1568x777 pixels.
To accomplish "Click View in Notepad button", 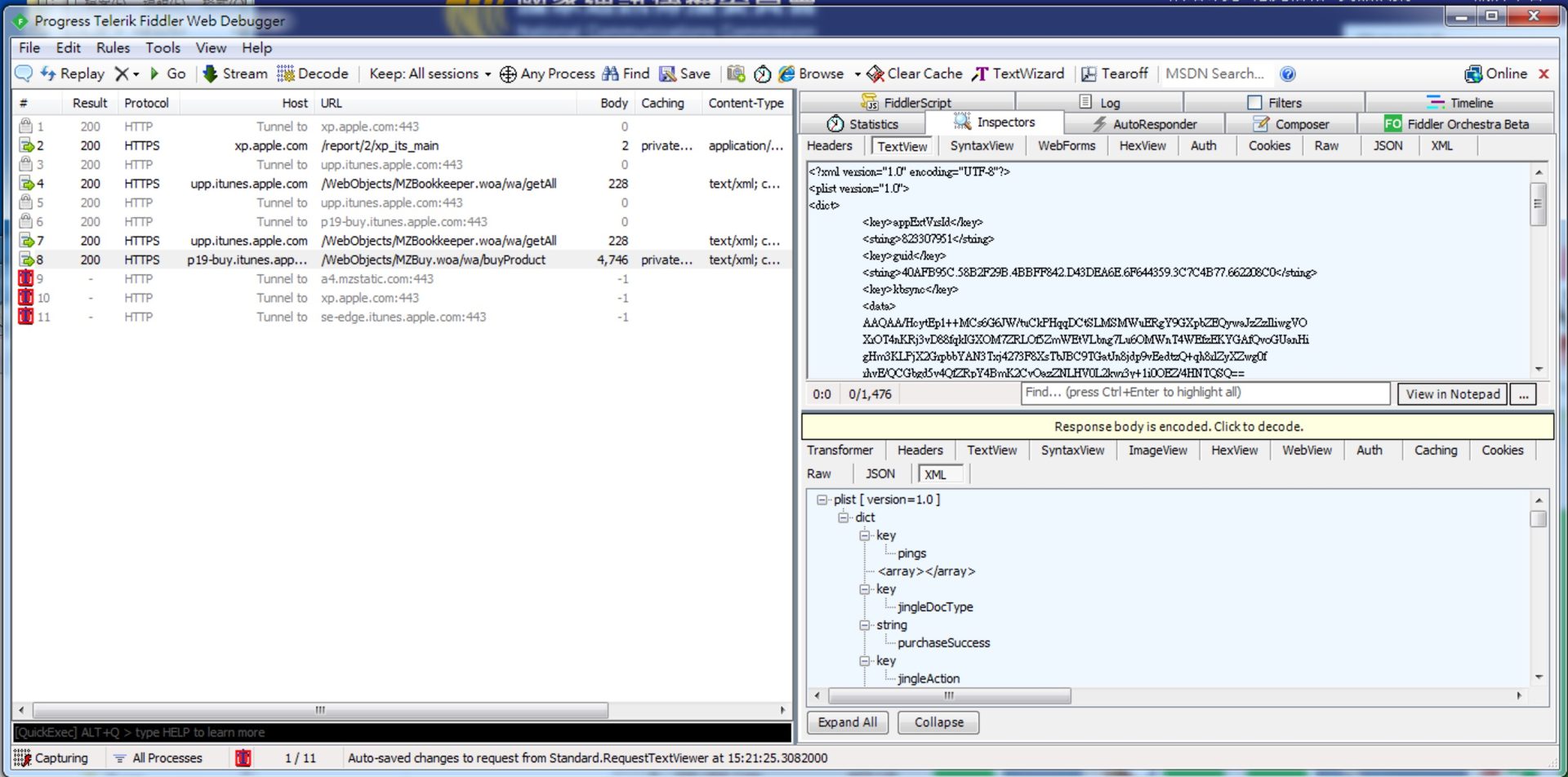I will tap(1451, 394).
